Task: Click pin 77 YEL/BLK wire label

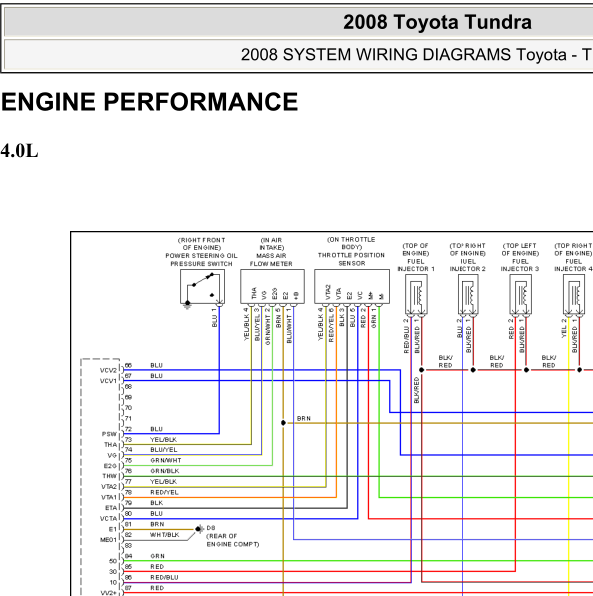Action: (163, 482)
